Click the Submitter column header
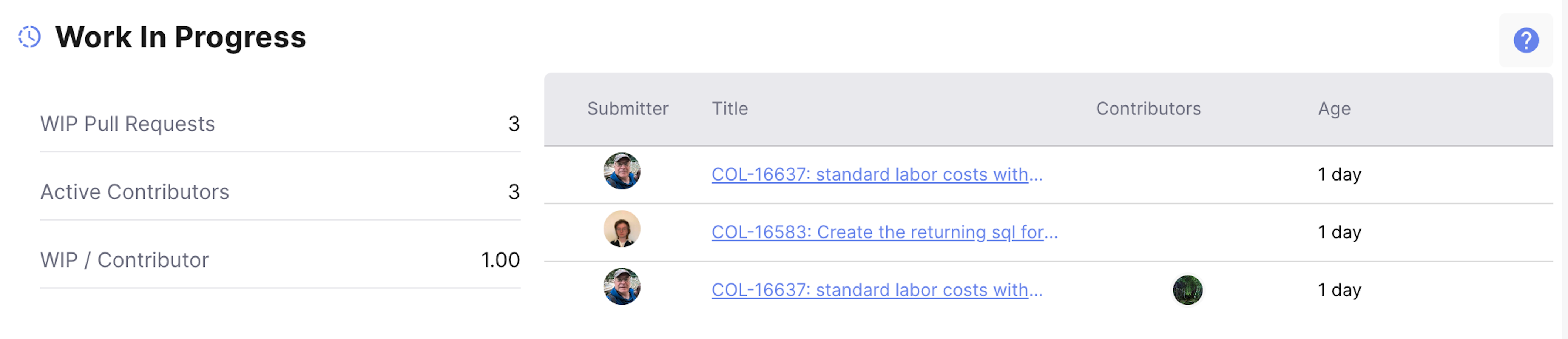Image resolution: width=1568 pixels, height=339 pixels. click(628, 109)
